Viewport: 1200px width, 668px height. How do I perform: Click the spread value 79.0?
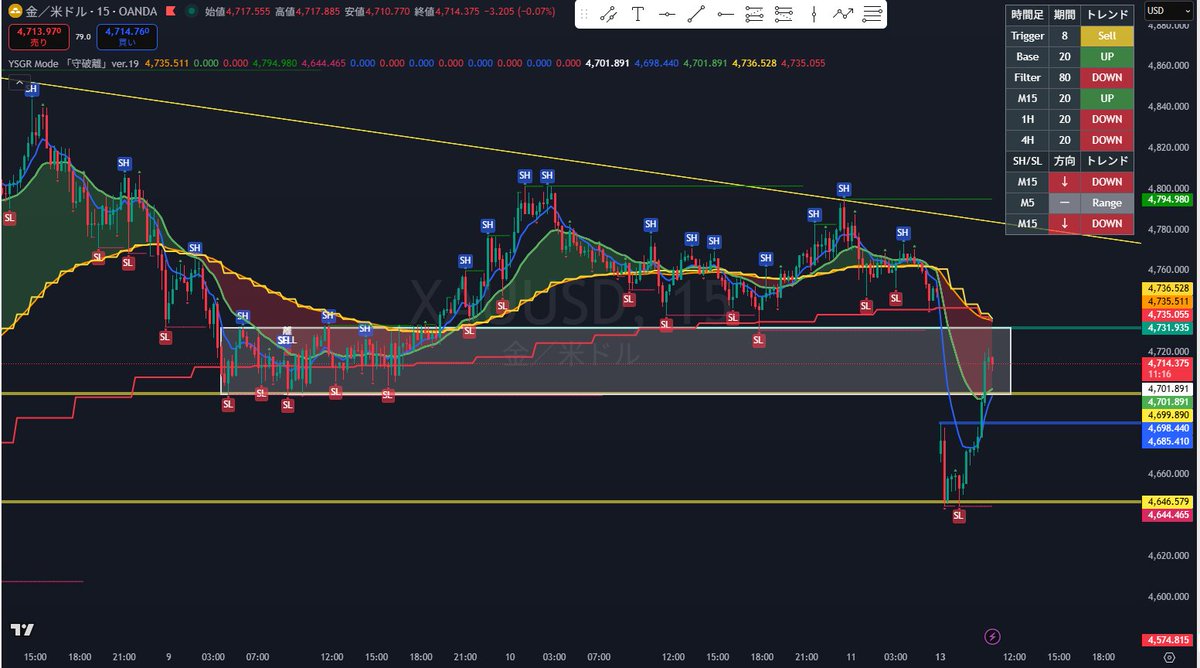81,37
